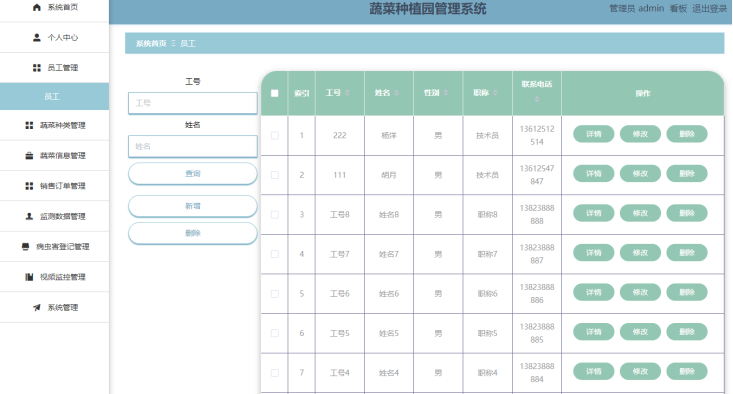733x394 pixels.
Task: Click phone number 13612512514 cell
Action: (x=537, y=136)
